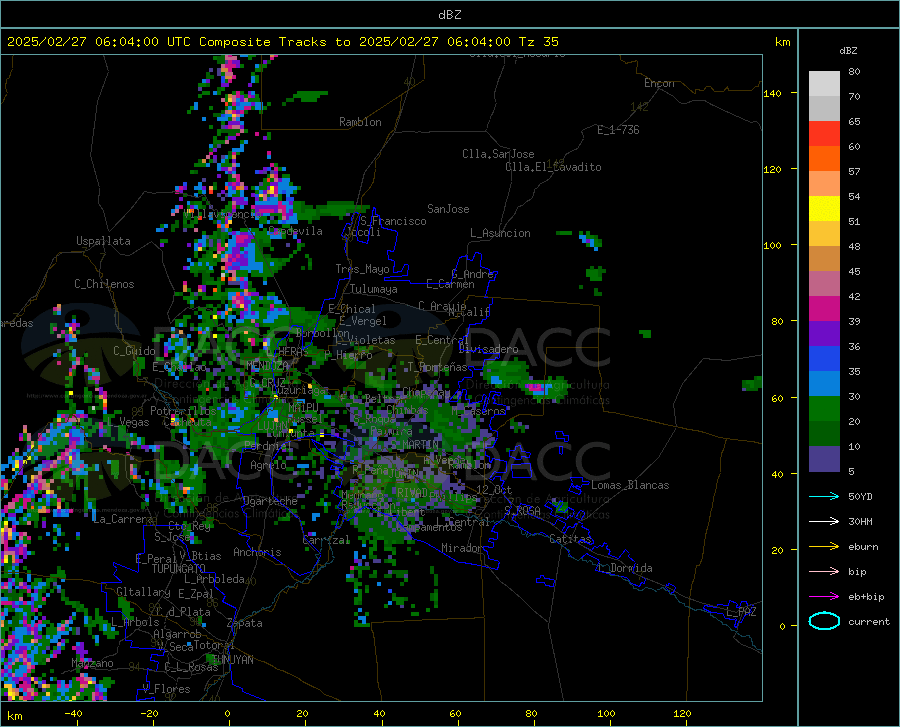Select the 60 dBZ red color swatch
The width and height of the screenshot is (900, 727).
click(x=824, y=133)
